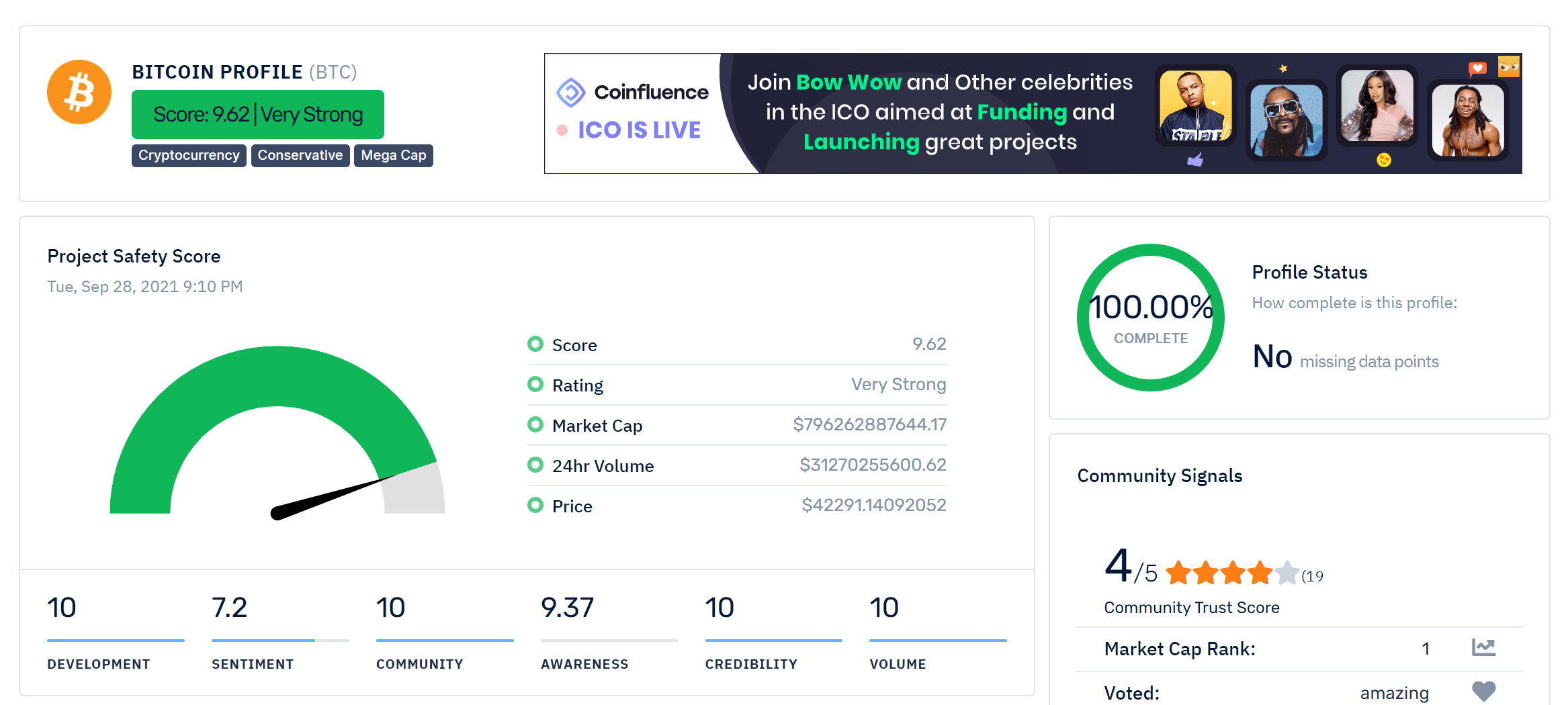
Task: Click the smiley emoji icon in banner
Action: click(x=1384, y=160)
